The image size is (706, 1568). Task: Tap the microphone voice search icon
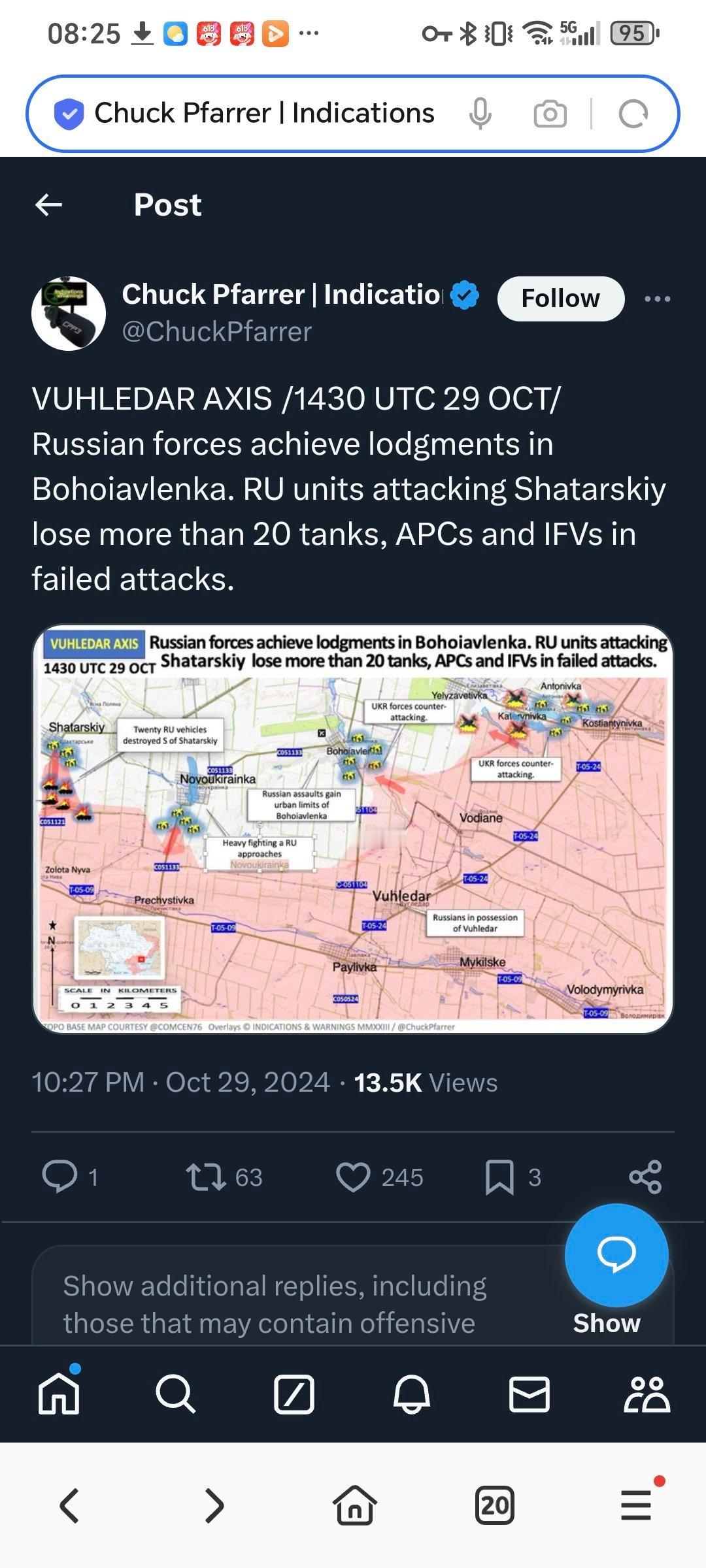(x=480, y=114)
